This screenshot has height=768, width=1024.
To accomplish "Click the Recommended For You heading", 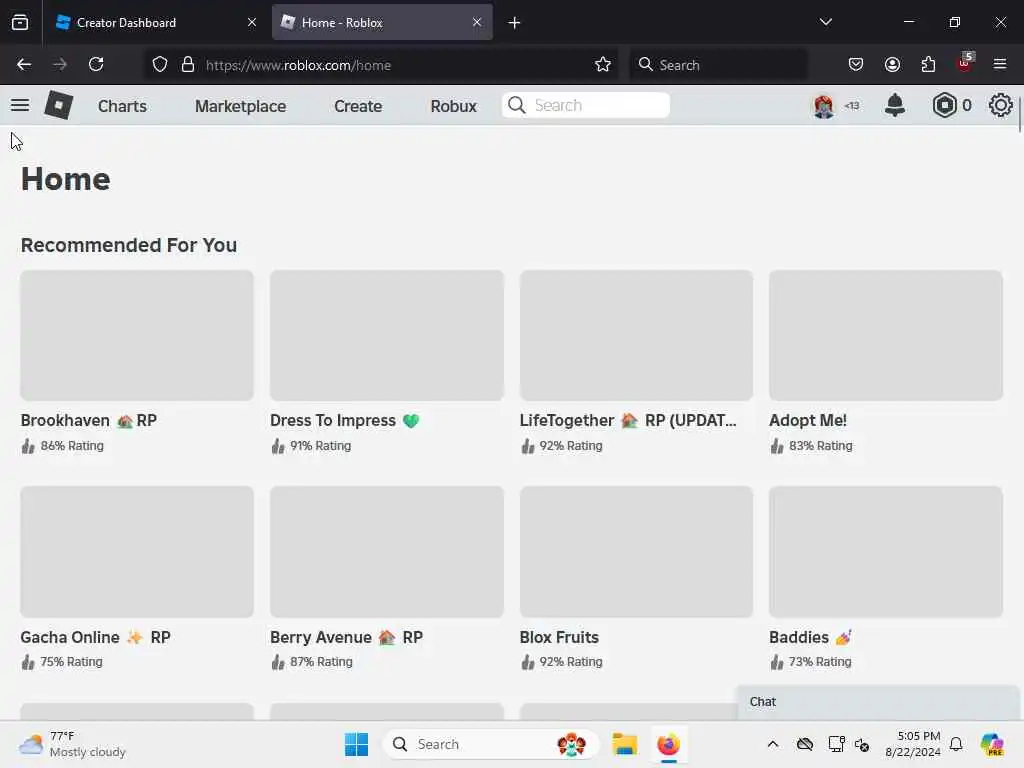I will 129,245.
